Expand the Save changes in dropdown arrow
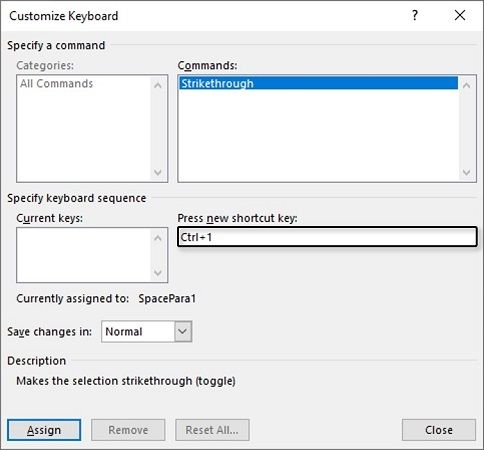 (183, 331)
